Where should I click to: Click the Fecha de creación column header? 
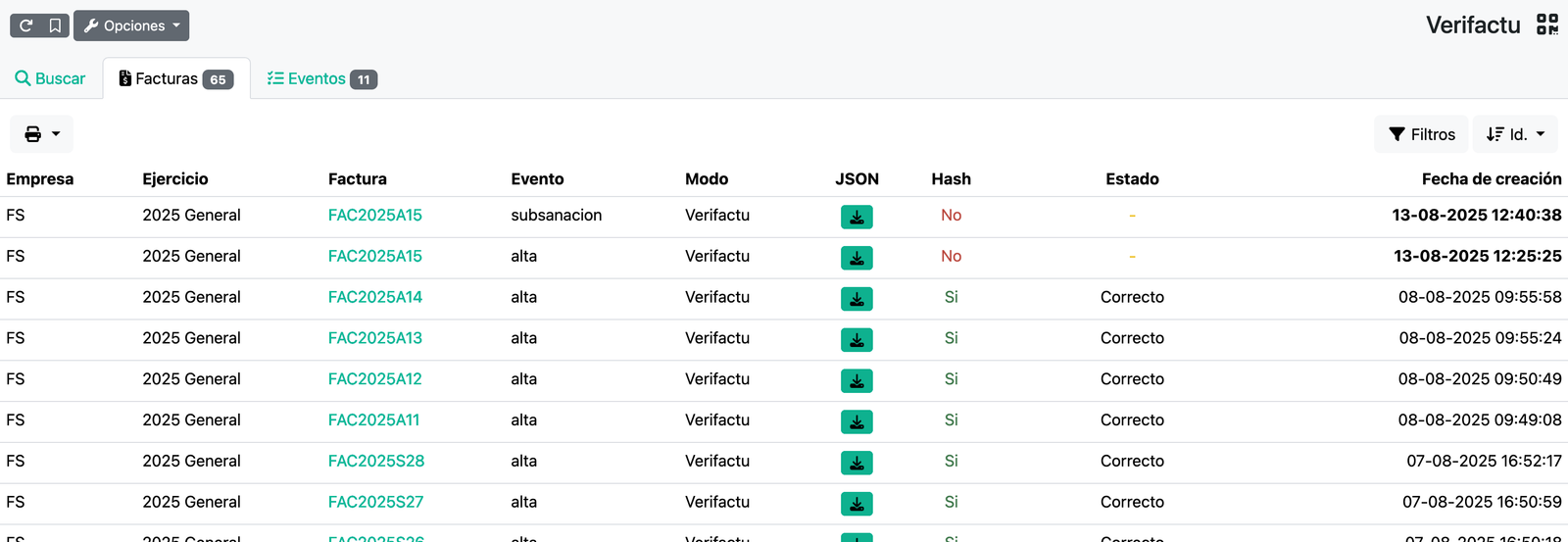1492,178
